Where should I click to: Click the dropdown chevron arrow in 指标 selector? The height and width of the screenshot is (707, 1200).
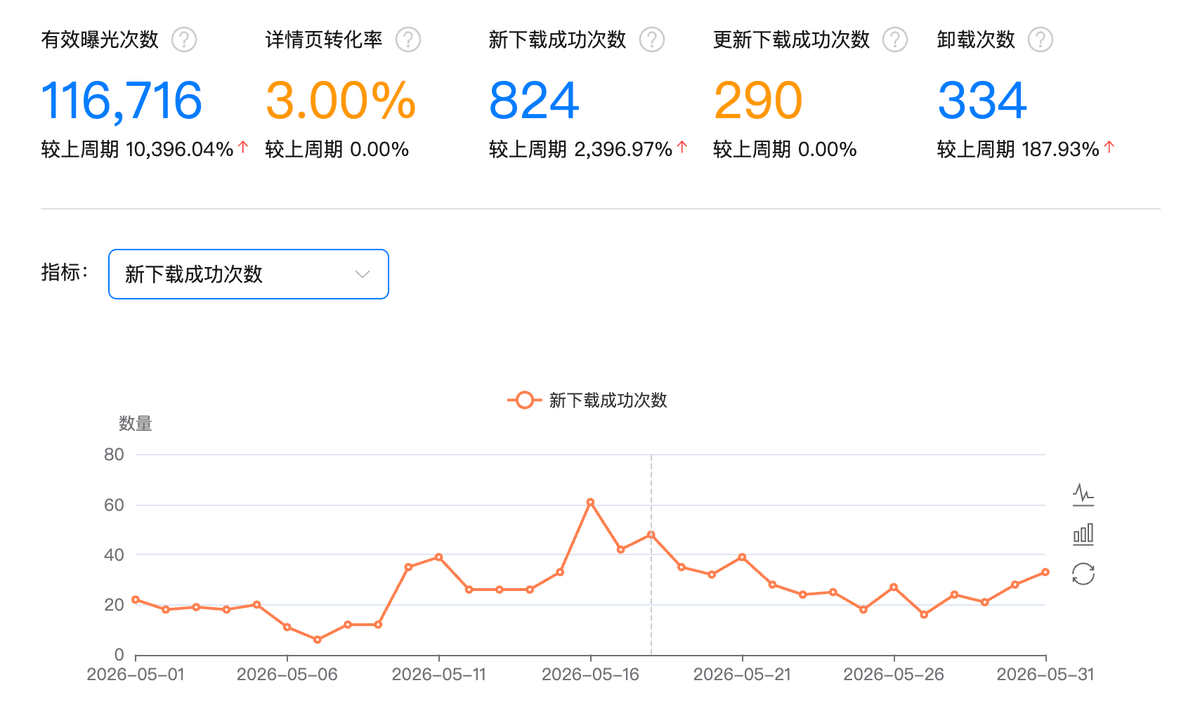(x=363, y=274)
